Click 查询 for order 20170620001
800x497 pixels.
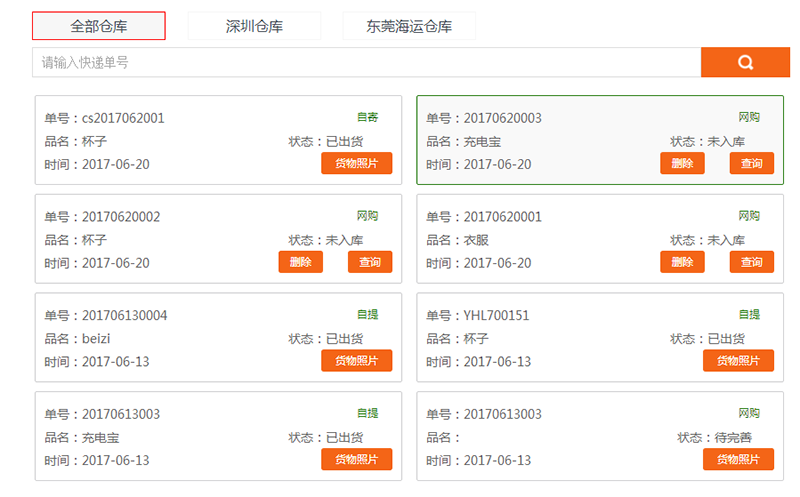[752, 262]
